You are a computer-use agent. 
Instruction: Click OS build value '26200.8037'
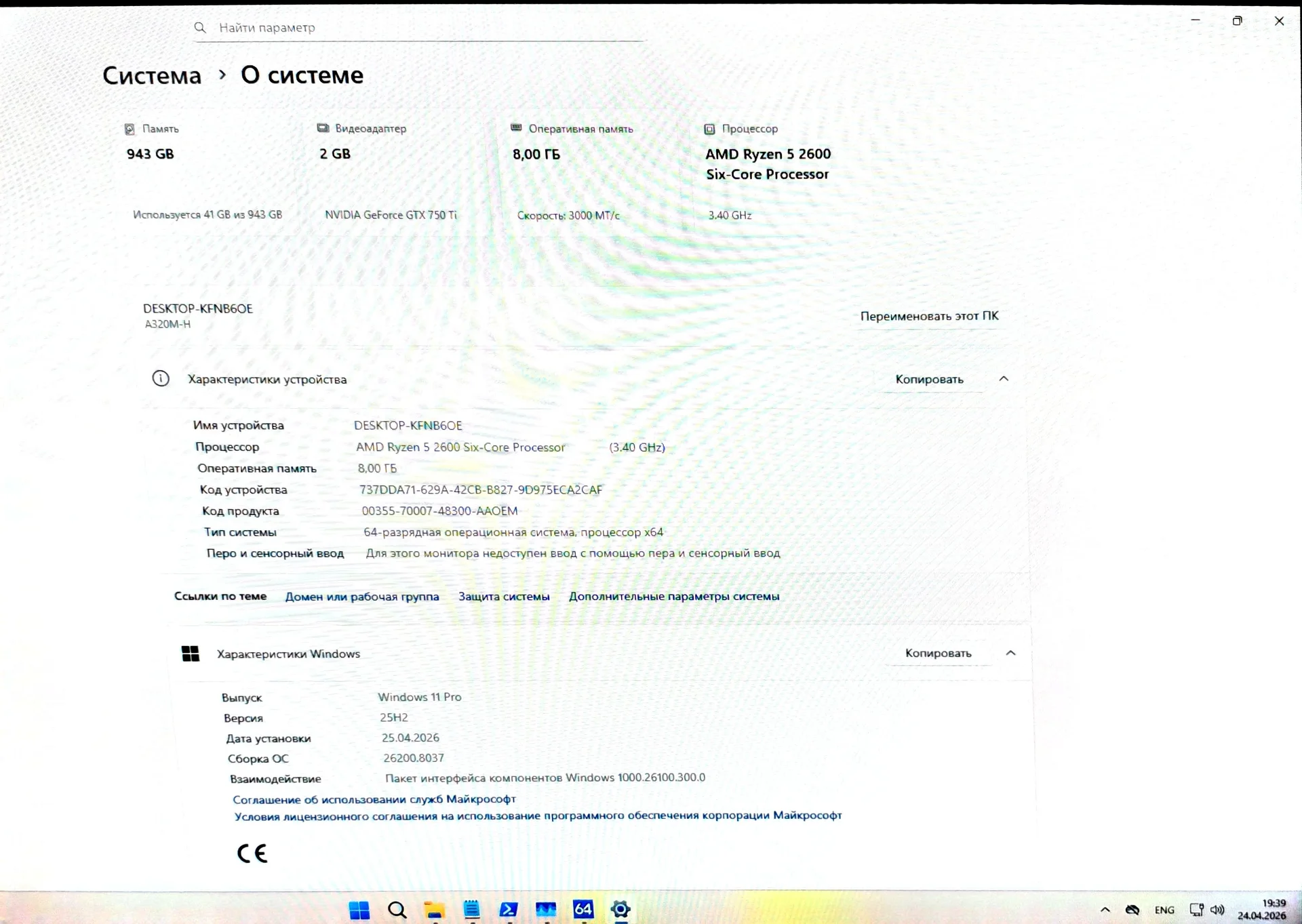click(x=414, y=758)
